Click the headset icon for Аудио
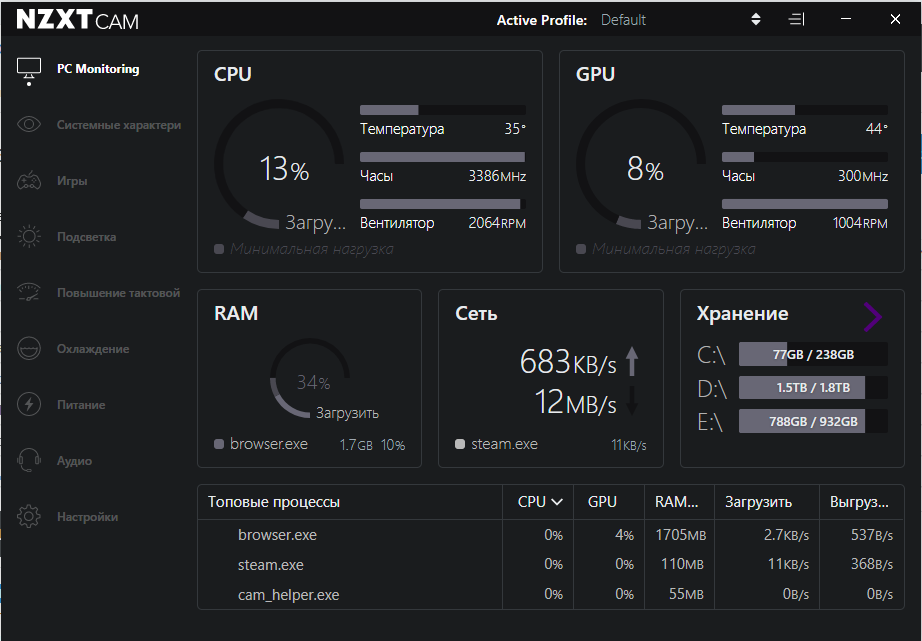Viewport: 922px width, 641px height. 29,460
